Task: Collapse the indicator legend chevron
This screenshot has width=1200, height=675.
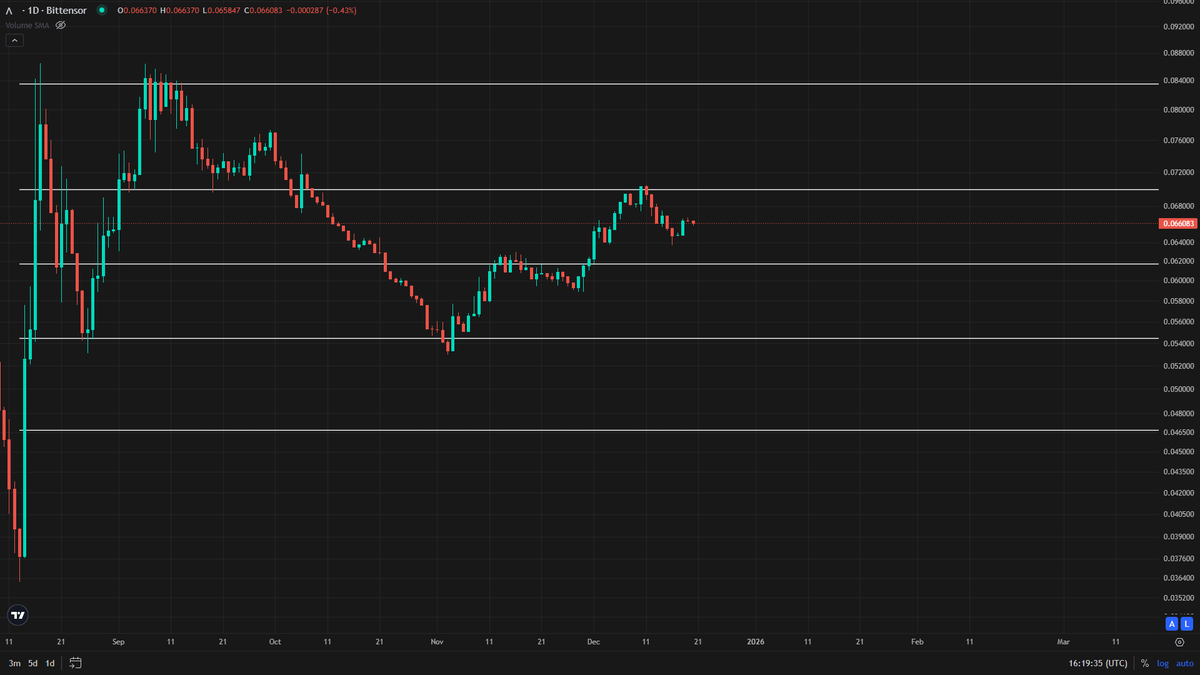Action: click(14, 40)
